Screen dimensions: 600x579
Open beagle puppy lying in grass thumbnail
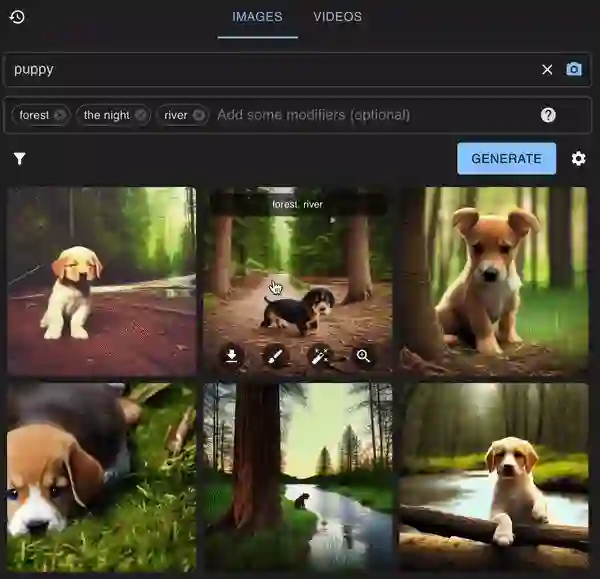[102, 477]
